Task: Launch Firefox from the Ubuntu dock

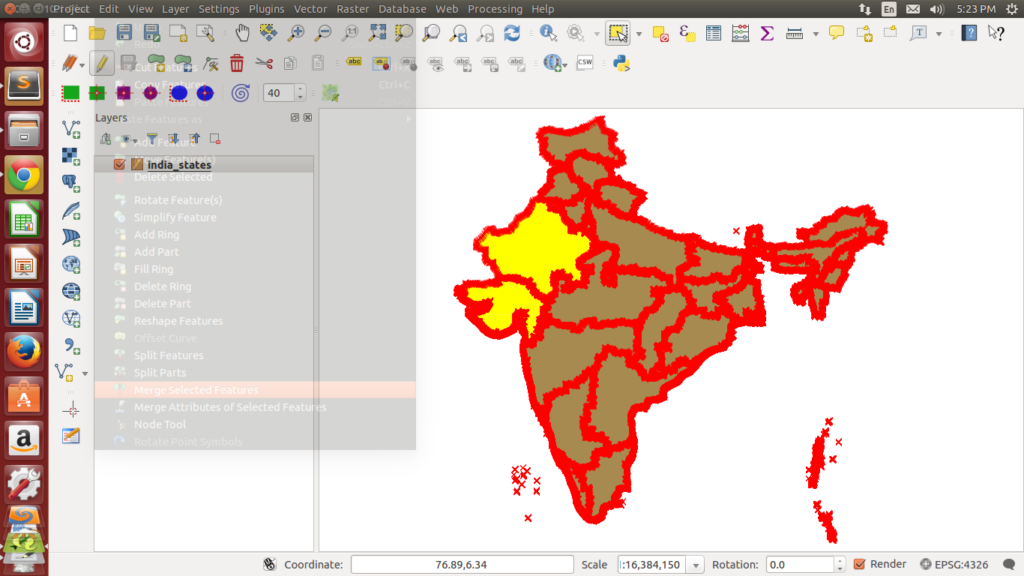Action: (22, 351)
